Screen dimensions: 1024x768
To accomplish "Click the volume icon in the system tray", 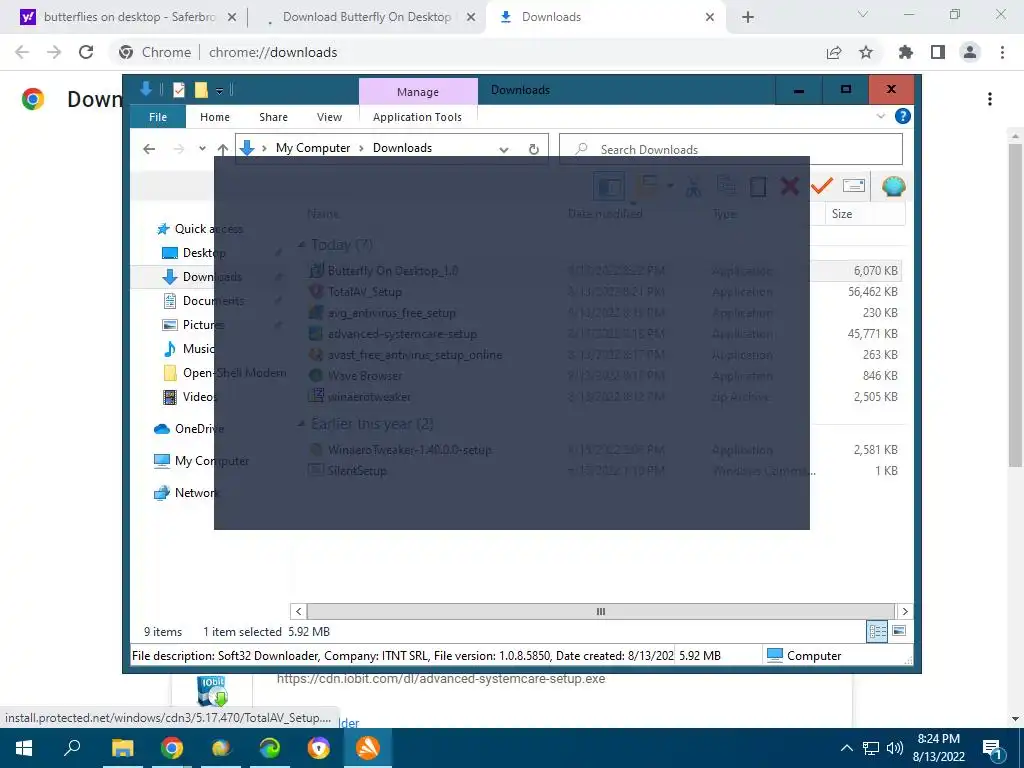I will [895, 748].
